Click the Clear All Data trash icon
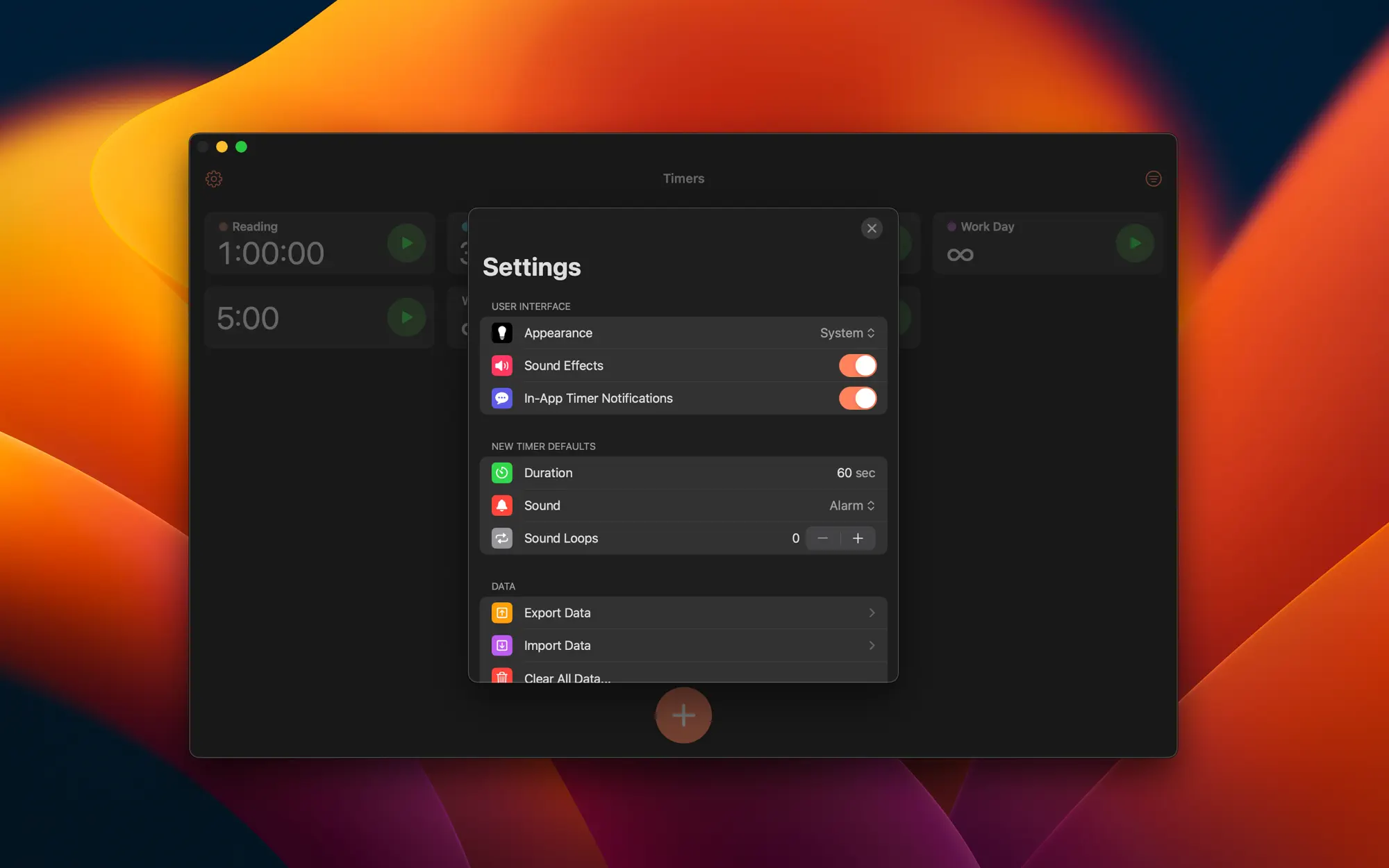 click(x=502, y=676)
